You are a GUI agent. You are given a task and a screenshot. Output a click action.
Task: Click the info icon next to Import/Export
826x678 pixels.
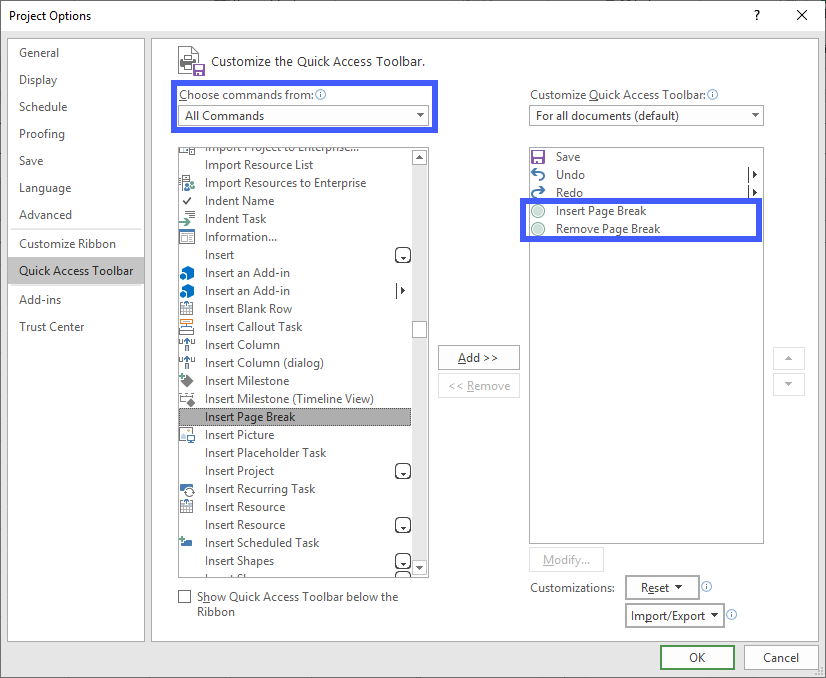click(732, 615)
